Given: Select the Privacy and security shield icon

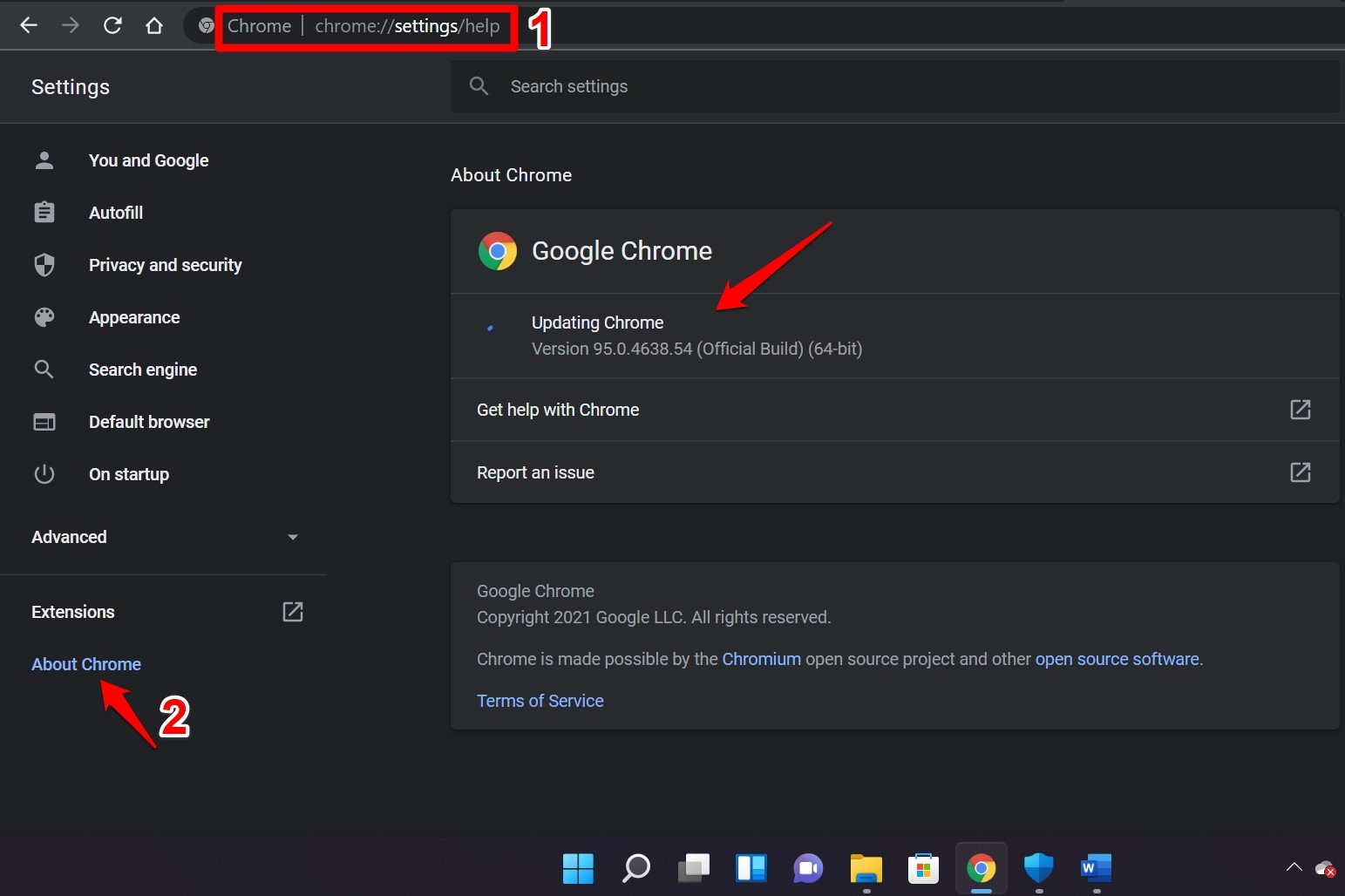Looking at the screenshot, I should click(x=44, y=265).
